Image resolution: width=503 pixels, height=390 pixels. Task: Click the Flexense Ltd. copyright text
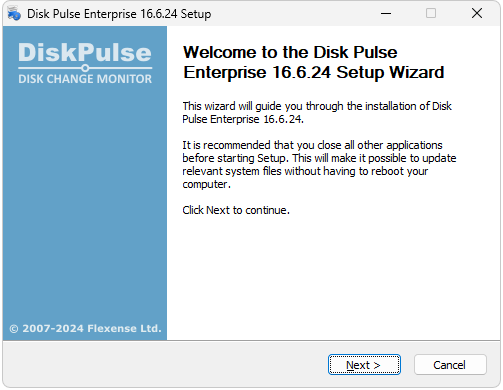(85, 329)
